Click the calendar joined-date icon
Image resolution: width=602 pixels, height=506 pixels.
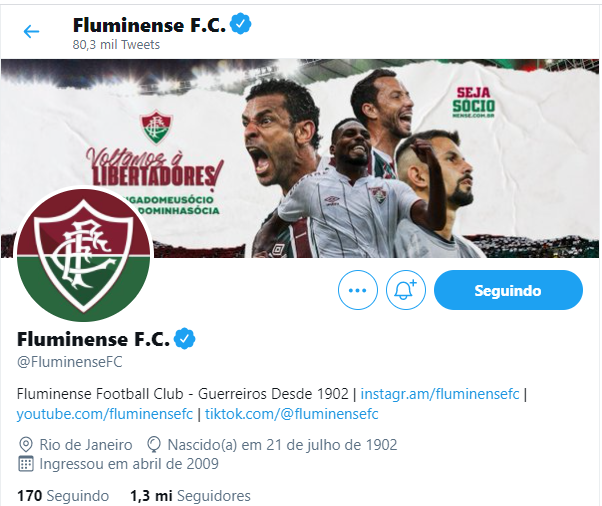26,464
